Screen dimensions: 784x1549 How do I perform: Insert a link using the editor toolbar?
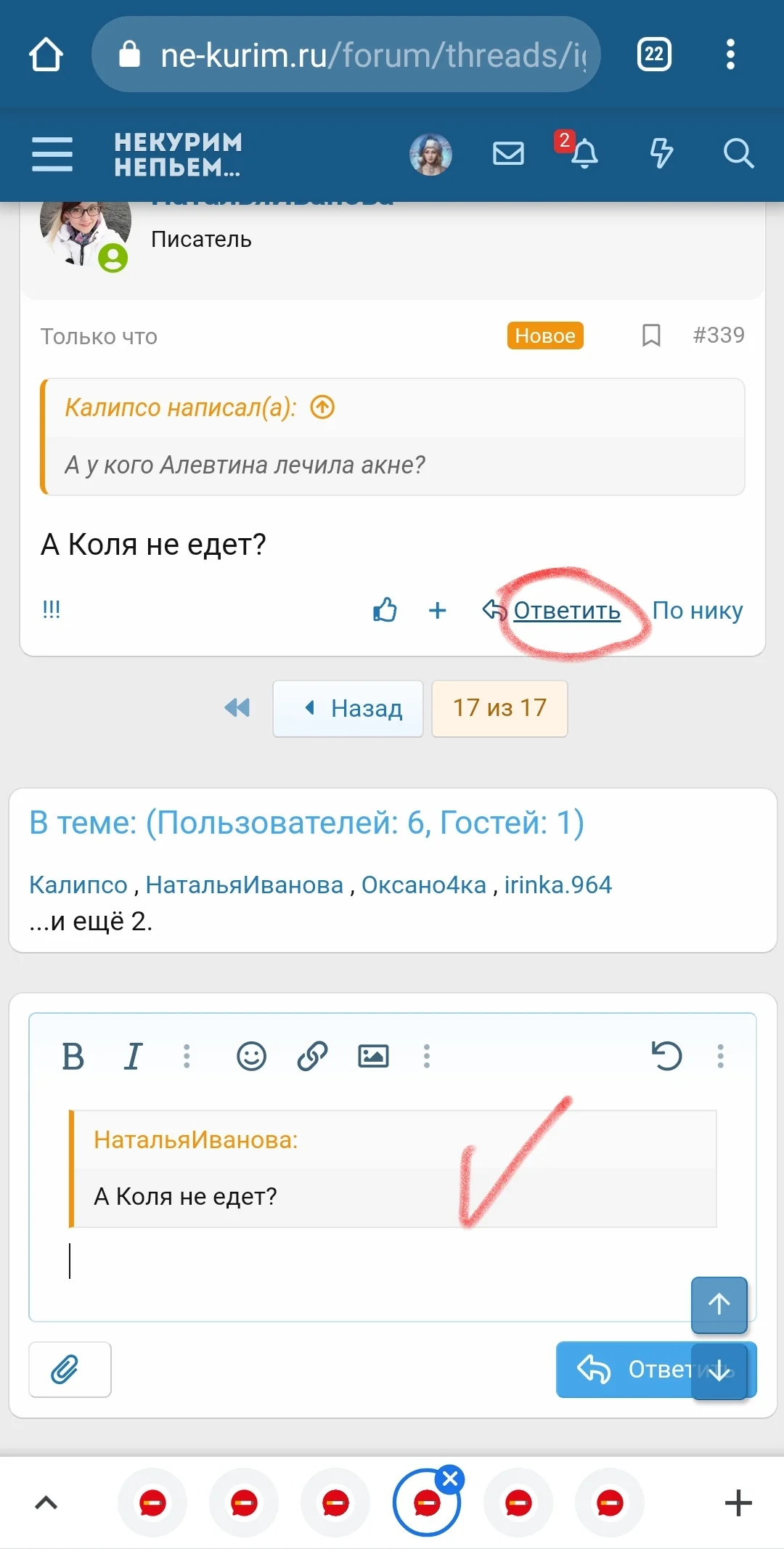point(311,1057)
